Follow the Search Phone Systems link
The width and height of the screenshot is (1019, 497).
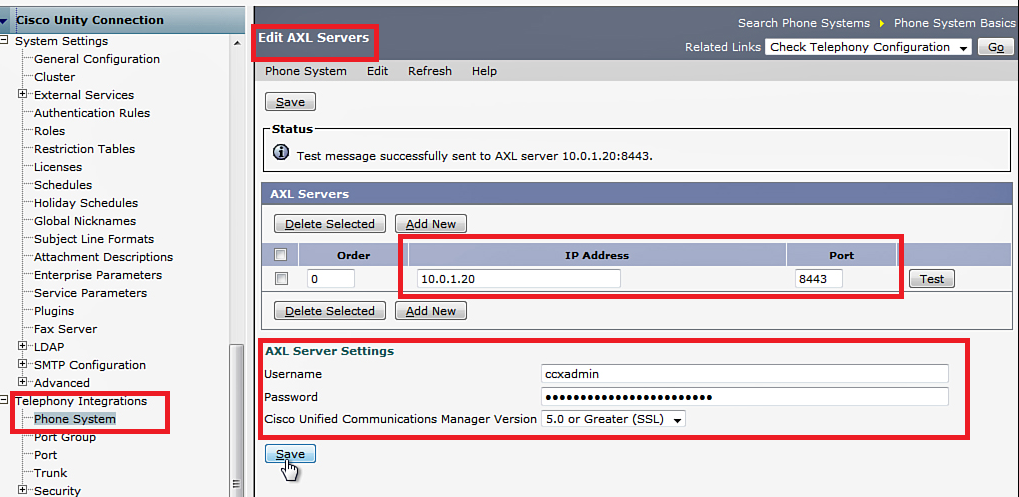click(x=804, y=23)
